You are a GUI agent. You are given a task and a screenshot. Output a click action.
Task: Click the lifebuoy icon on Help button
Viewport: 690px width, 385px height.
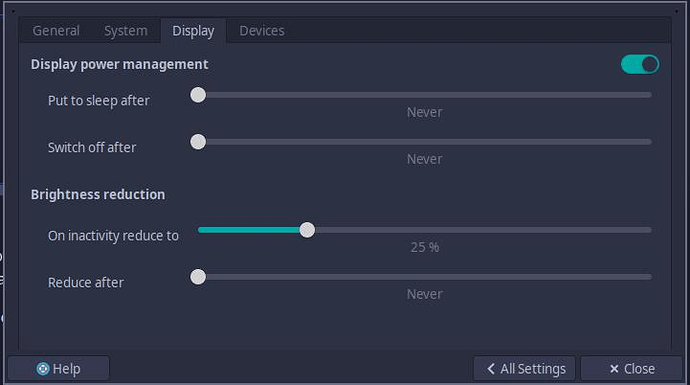coord(43,369)
